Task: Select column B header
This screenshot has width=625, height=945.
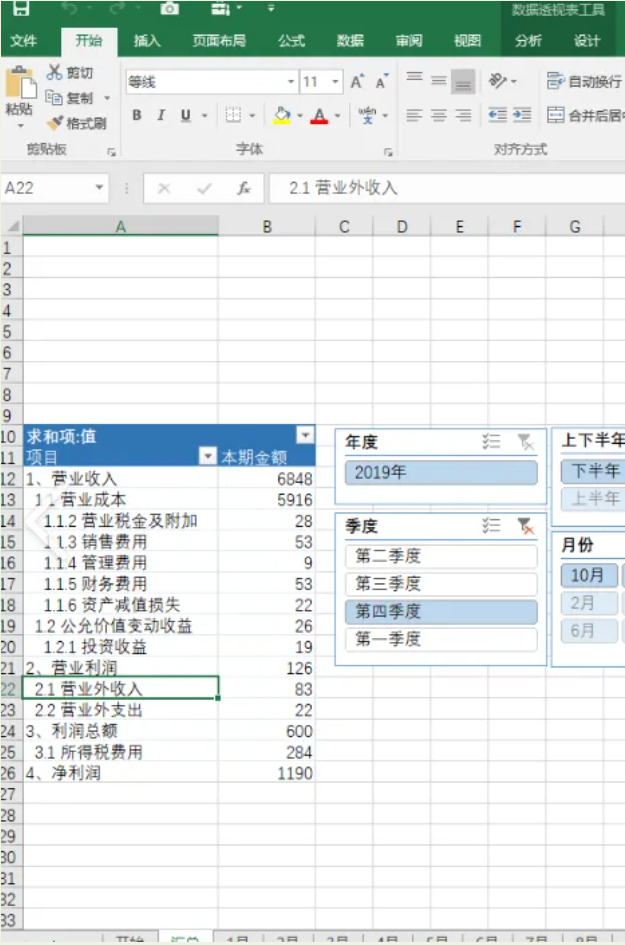Action: [266, 227]
